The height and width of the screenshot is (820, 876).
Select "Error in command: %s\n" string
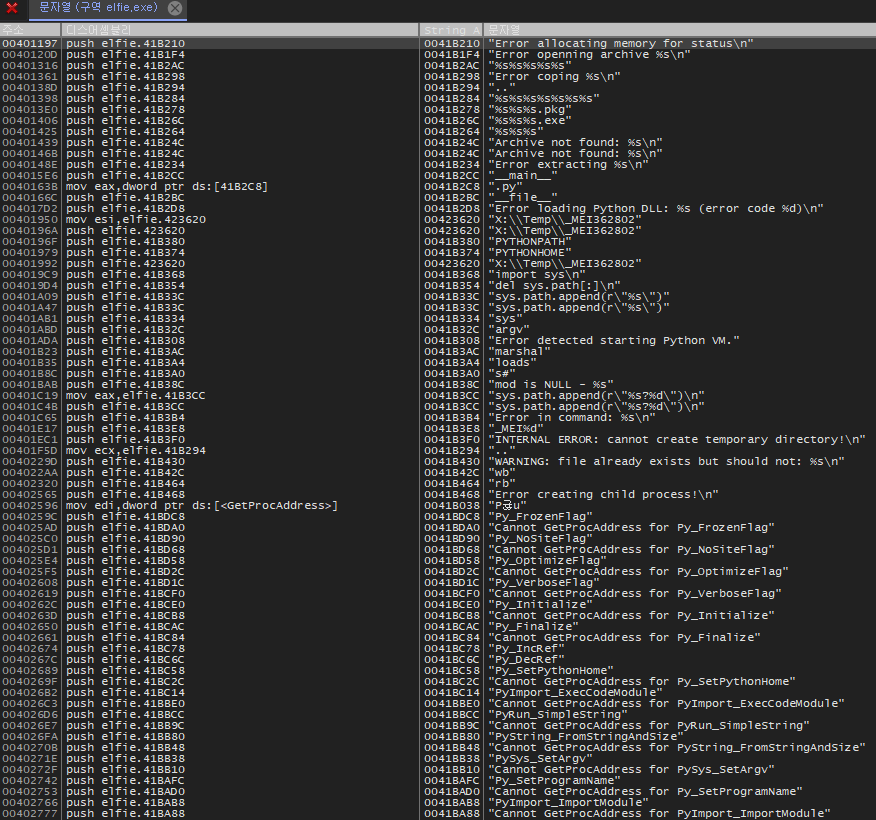572,417
